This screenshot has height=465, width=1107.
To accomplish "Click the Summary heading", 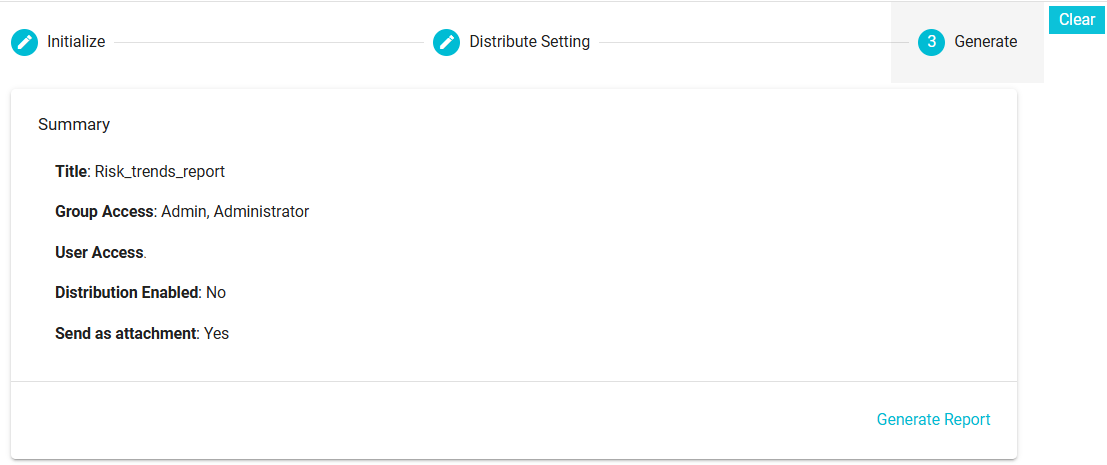I will tap(74, 125).
